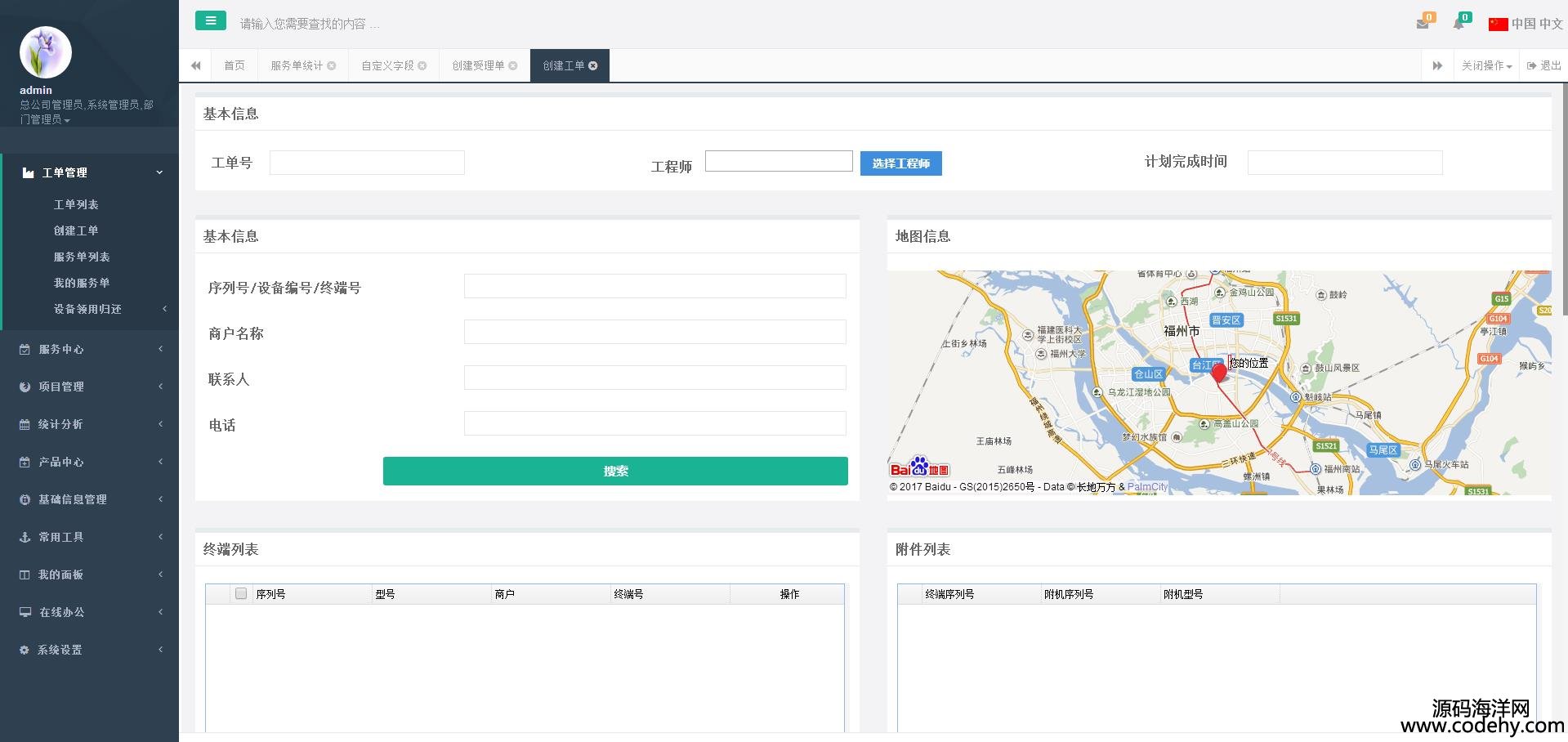Image resolution: width=1568 pixels, height=742 pixels.
Task: Collapse the 工单管理 sidebar menu
Action: pos(90,172)
